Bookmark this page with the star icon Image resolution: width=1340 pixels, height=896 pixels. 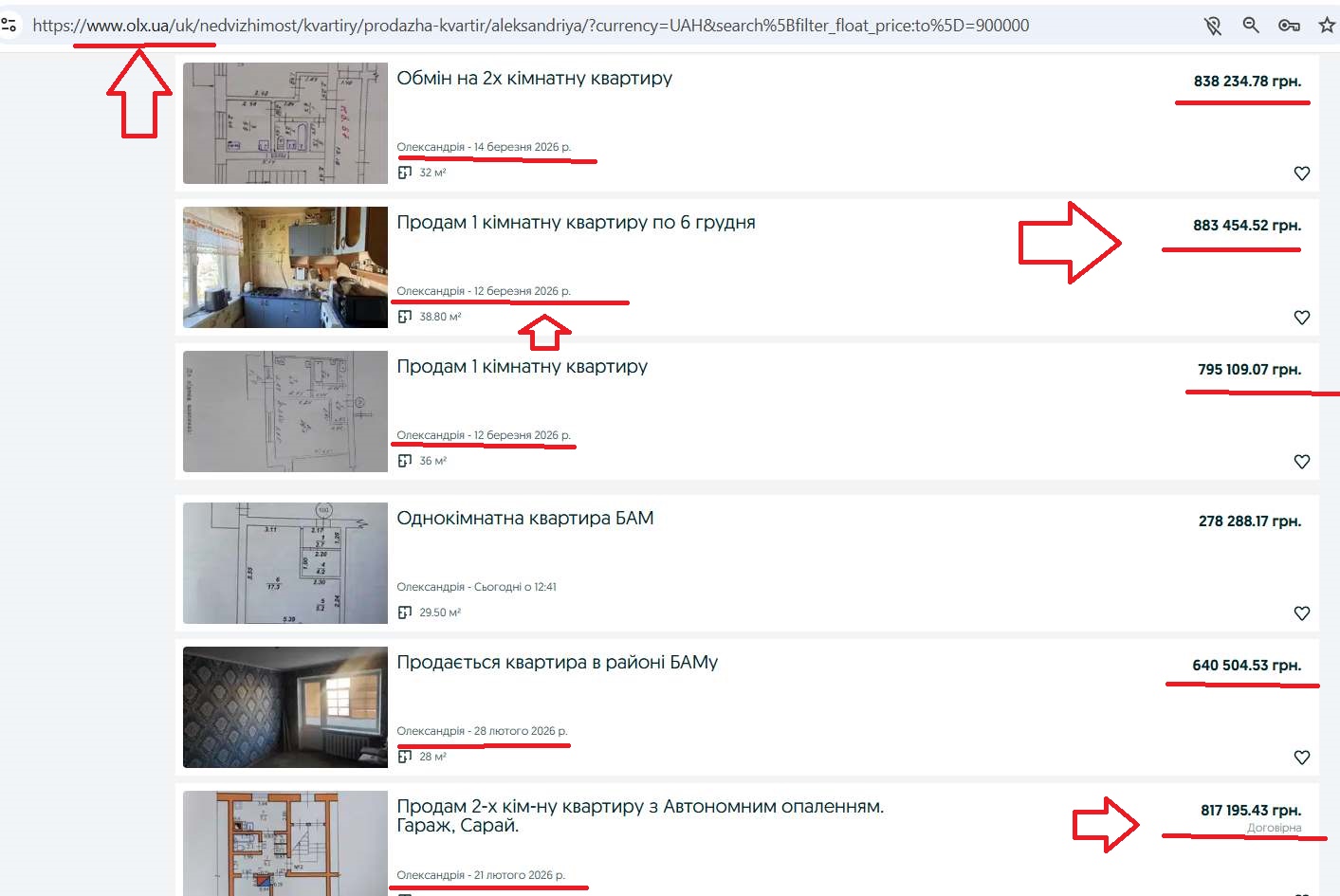[1327, 26]
